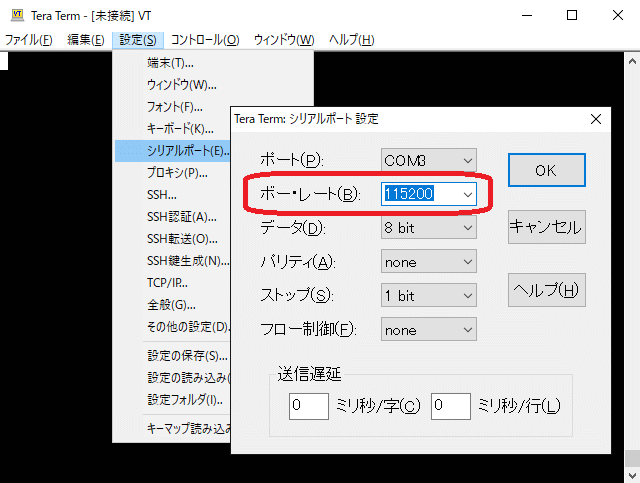Open the ファイル(F) menu

tap(29, 40)
